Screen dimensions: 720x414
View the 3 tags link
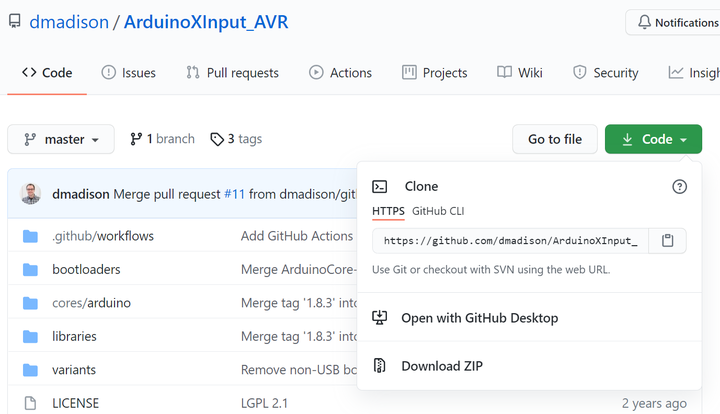click(236, 139)
